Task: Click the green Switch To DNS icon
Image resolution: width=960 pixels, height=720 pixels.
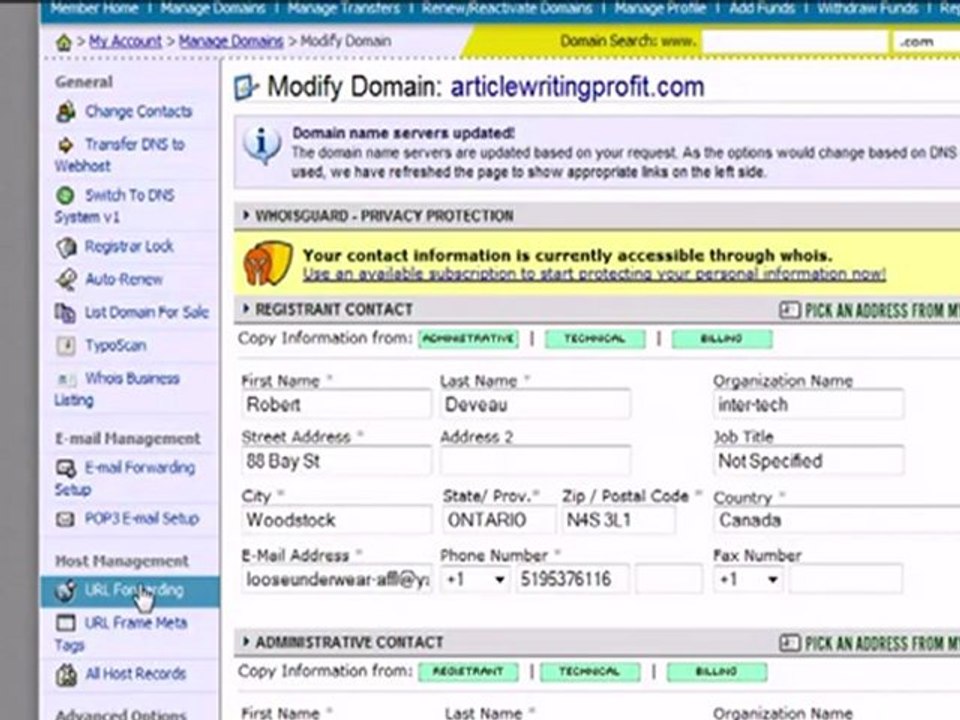Action: coord(65,195)
